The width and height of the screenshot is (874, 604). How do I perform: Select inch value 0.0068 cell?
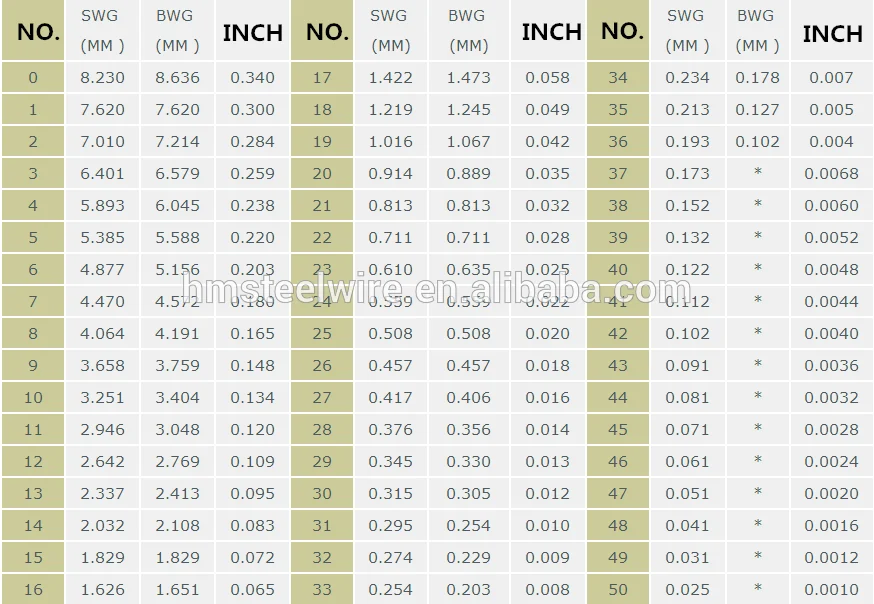point(831,173)
